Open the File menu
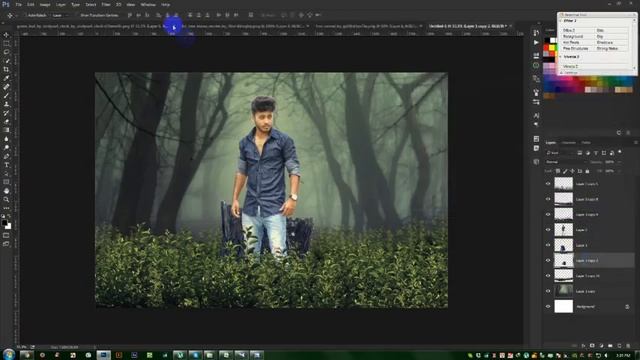640x360 pixels. click(x=18, y=4)
